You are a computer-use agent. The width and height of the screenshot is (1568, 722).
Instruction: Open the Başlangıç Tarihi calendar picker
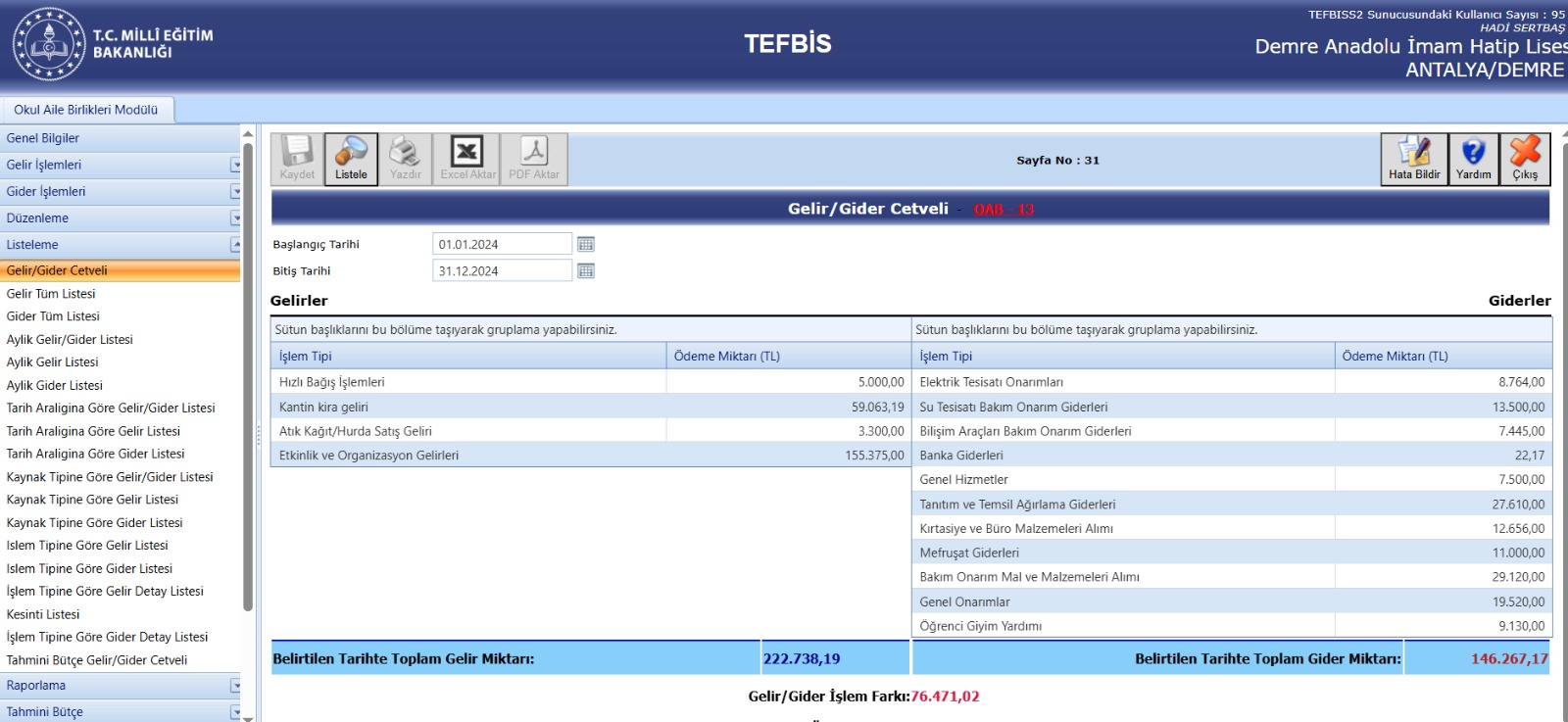(x=586, y=244)
